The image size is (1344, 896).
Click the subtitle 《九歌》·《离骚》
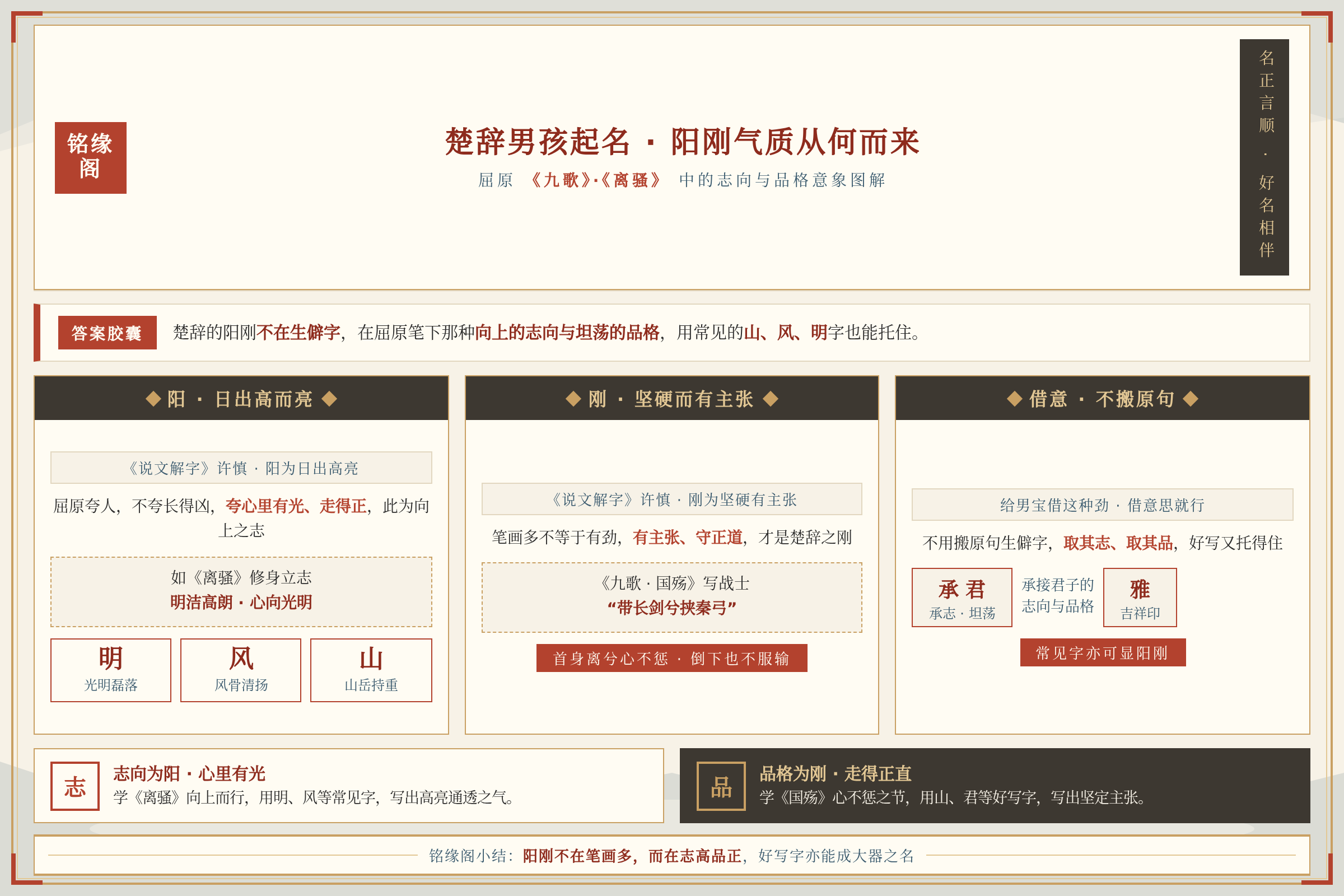point(595,180)
